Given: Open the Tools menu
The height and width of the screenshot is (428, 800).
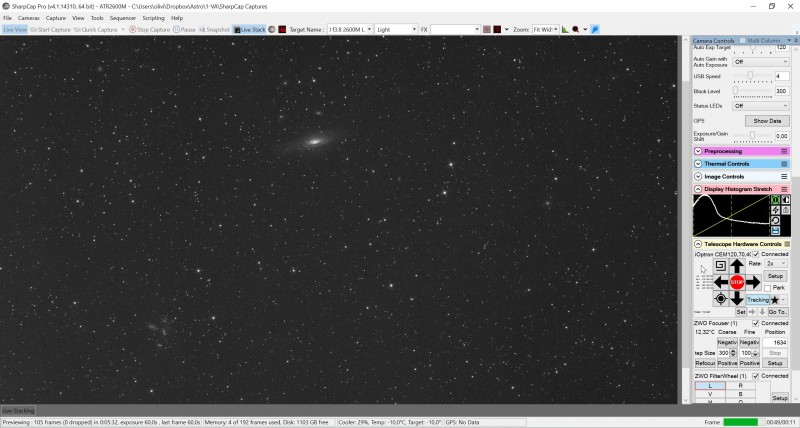Looking at the screenshot, I should [97, 18].
